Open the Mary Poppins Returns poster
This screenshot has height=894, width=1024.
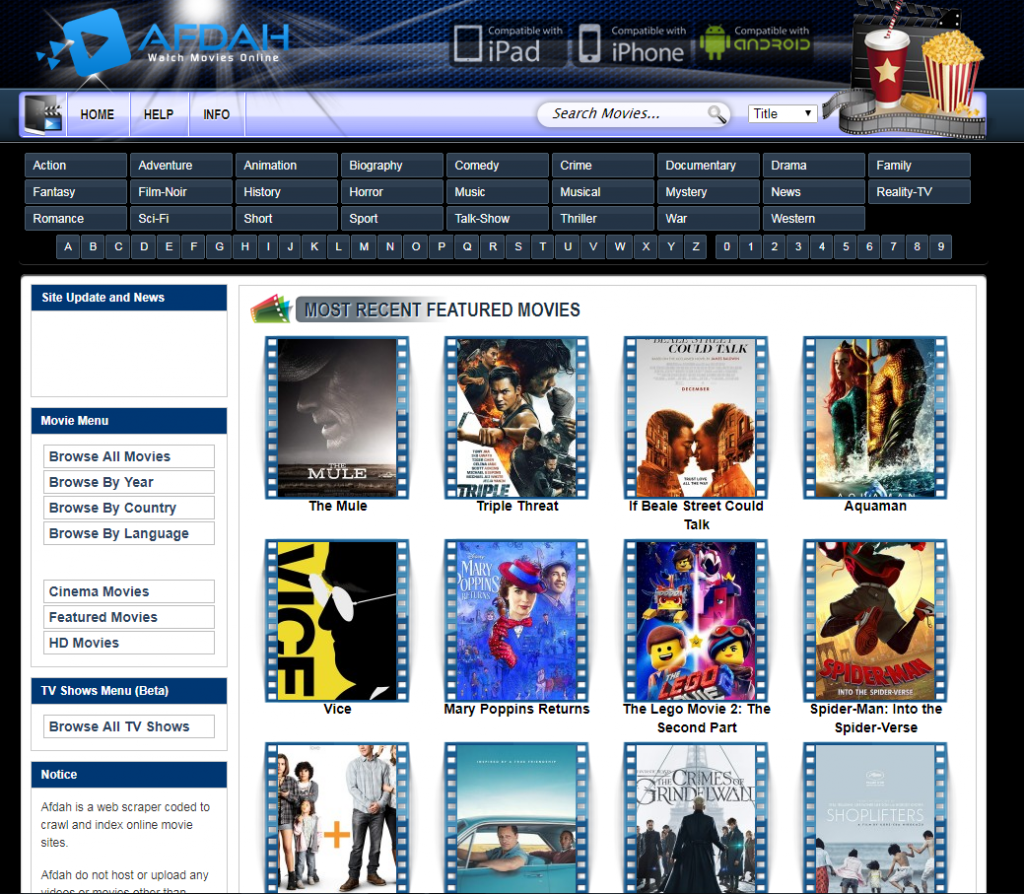517,620
